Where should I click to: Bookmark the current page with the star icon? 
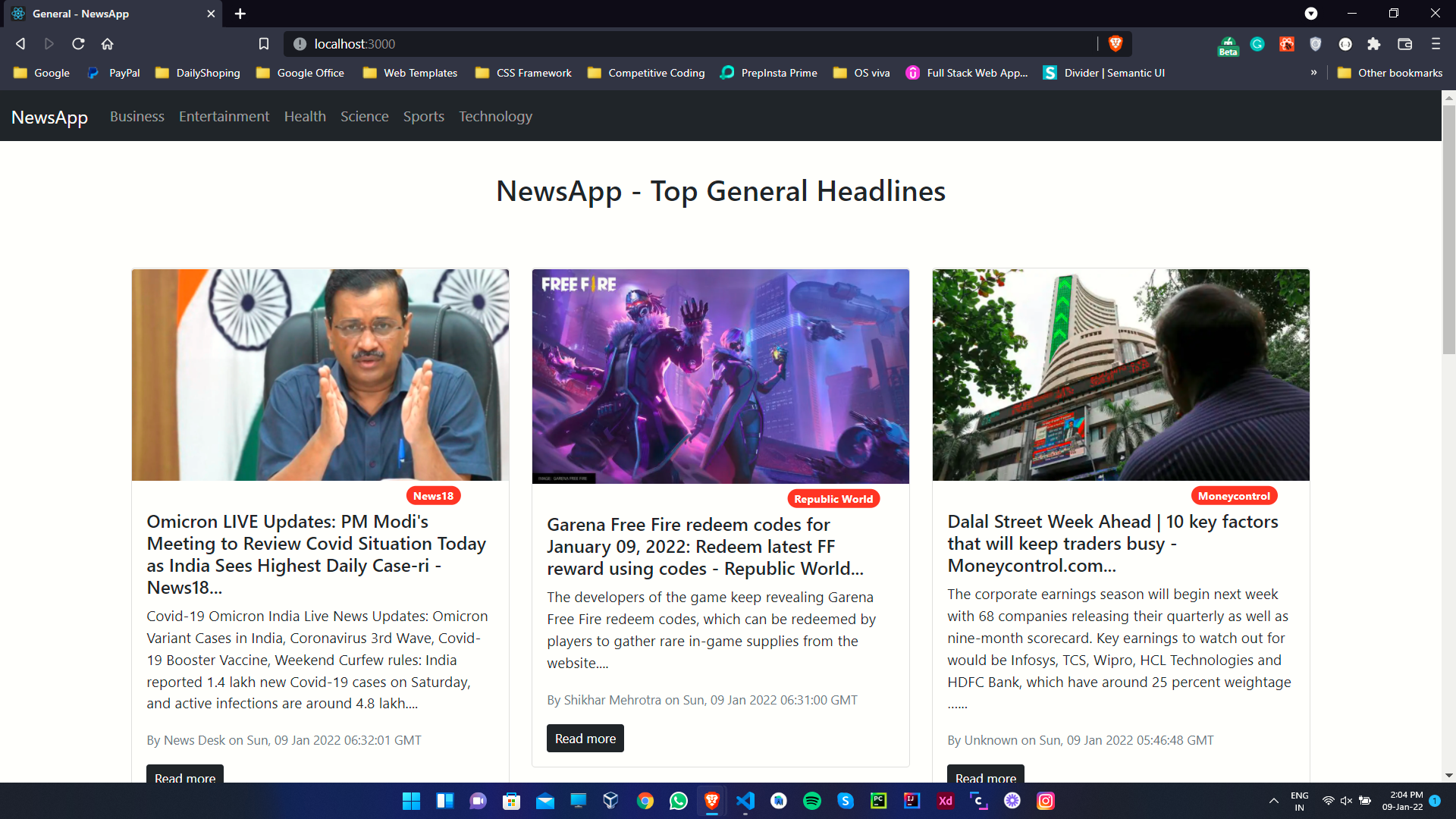pos(264,44)
